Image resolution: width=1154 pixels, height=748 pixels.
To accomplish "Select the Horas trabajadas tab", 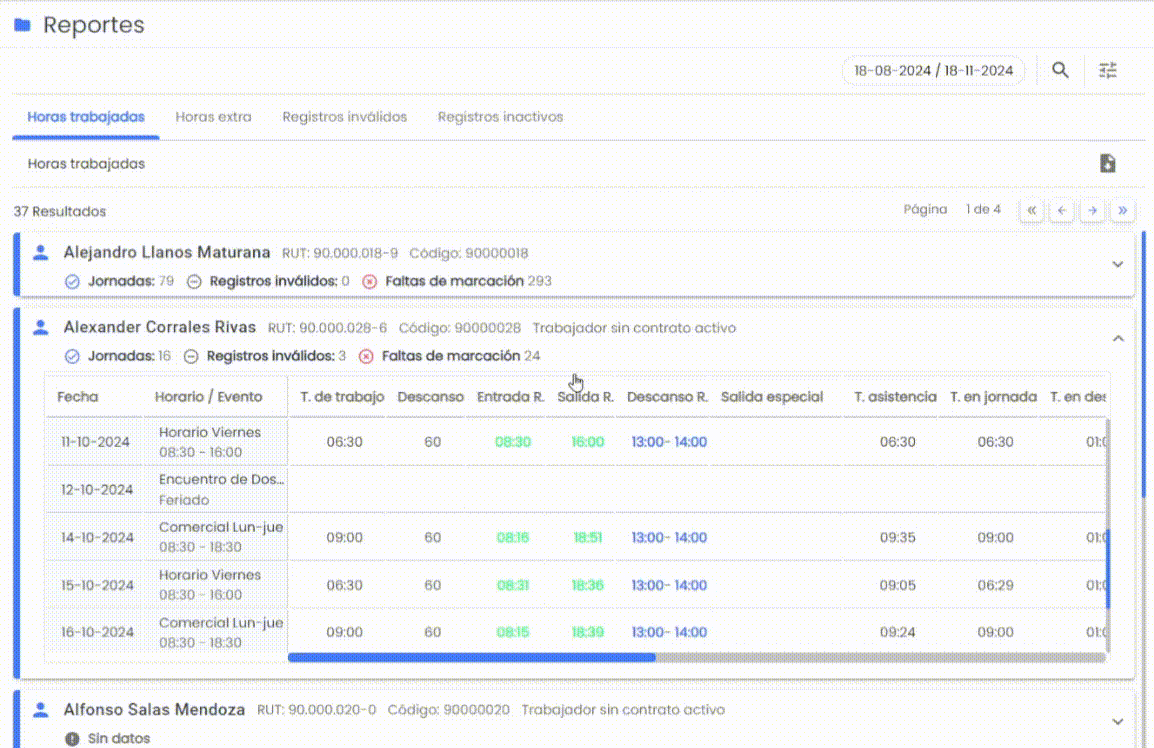I will 86,117.
